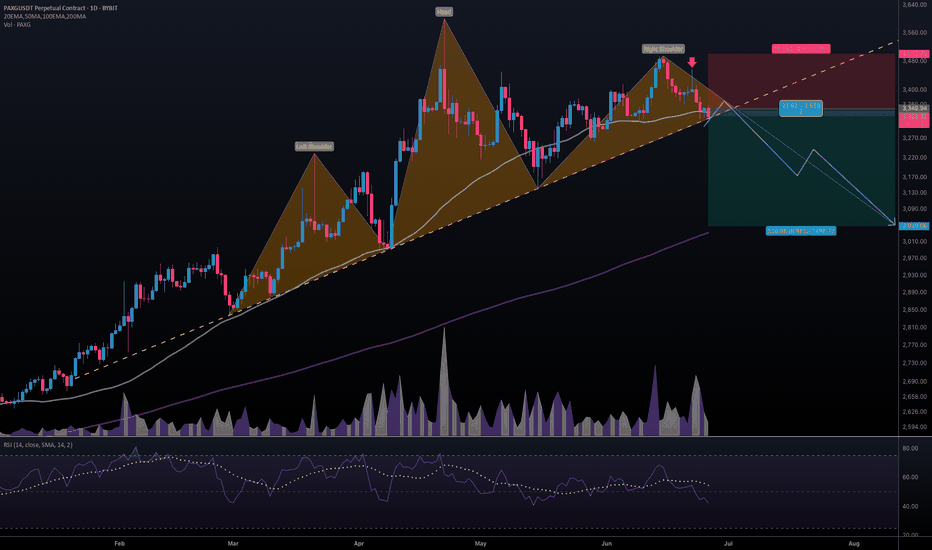This screenshot has height=550, width=932.
Task: Click the red down-arrow marker near Right Shoulder
Action: 692,62
